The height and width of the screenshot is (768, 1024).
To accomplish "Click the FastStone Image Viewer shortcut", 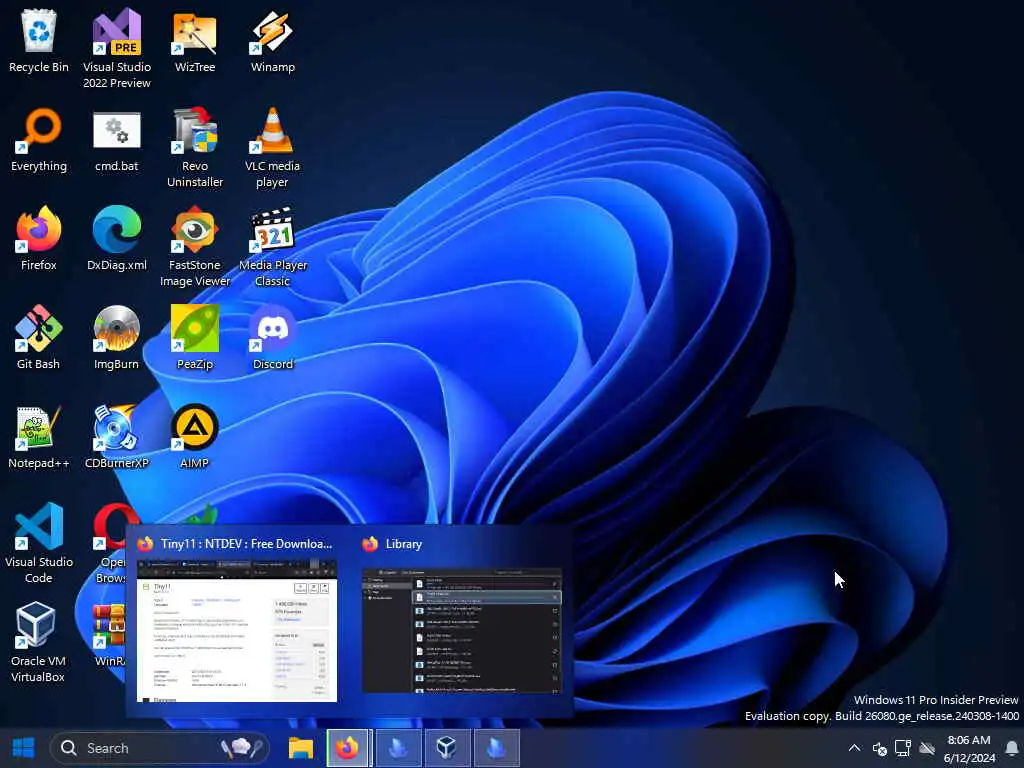I will coord(195,247).
